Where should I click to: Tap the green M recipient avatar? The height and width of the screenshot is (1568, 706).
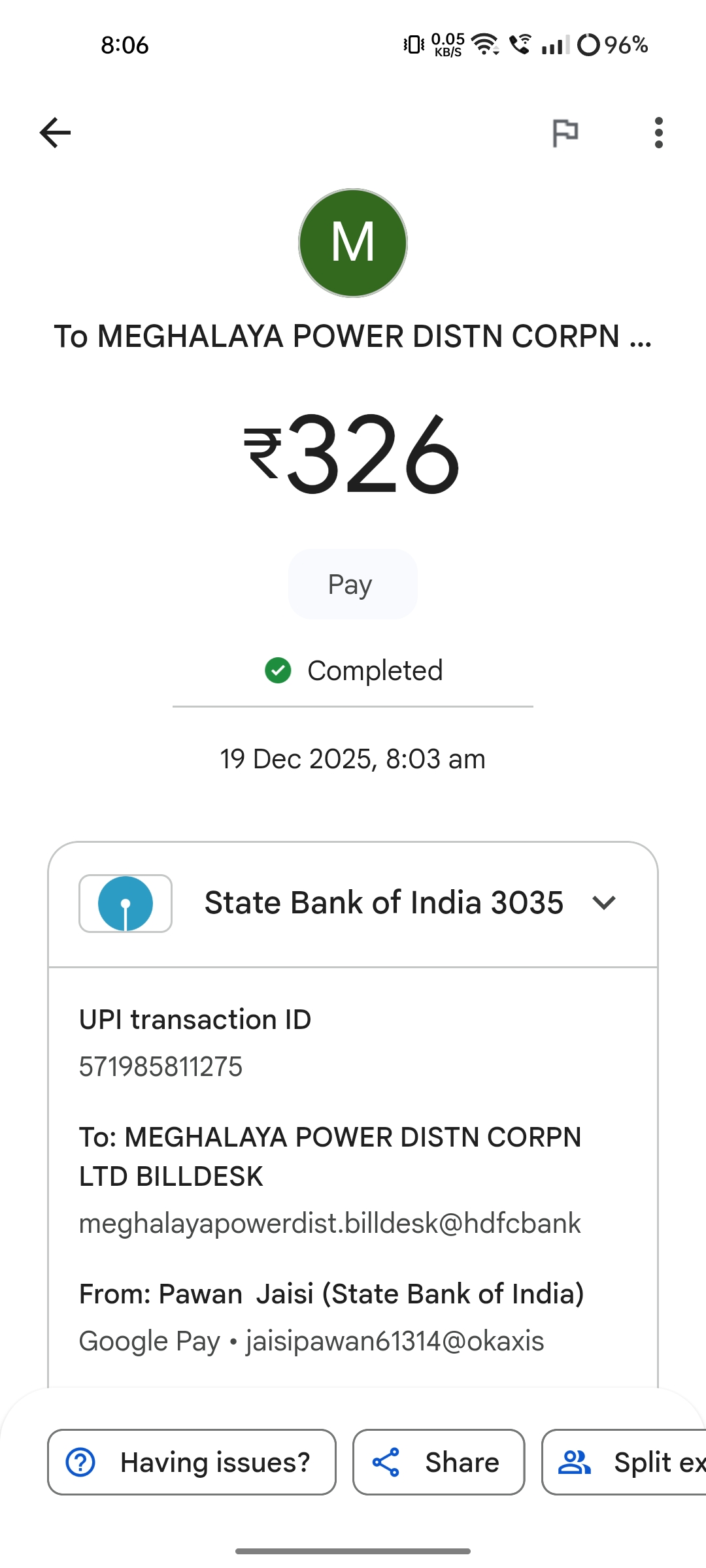pyautogui.click(x=353, y=243)
